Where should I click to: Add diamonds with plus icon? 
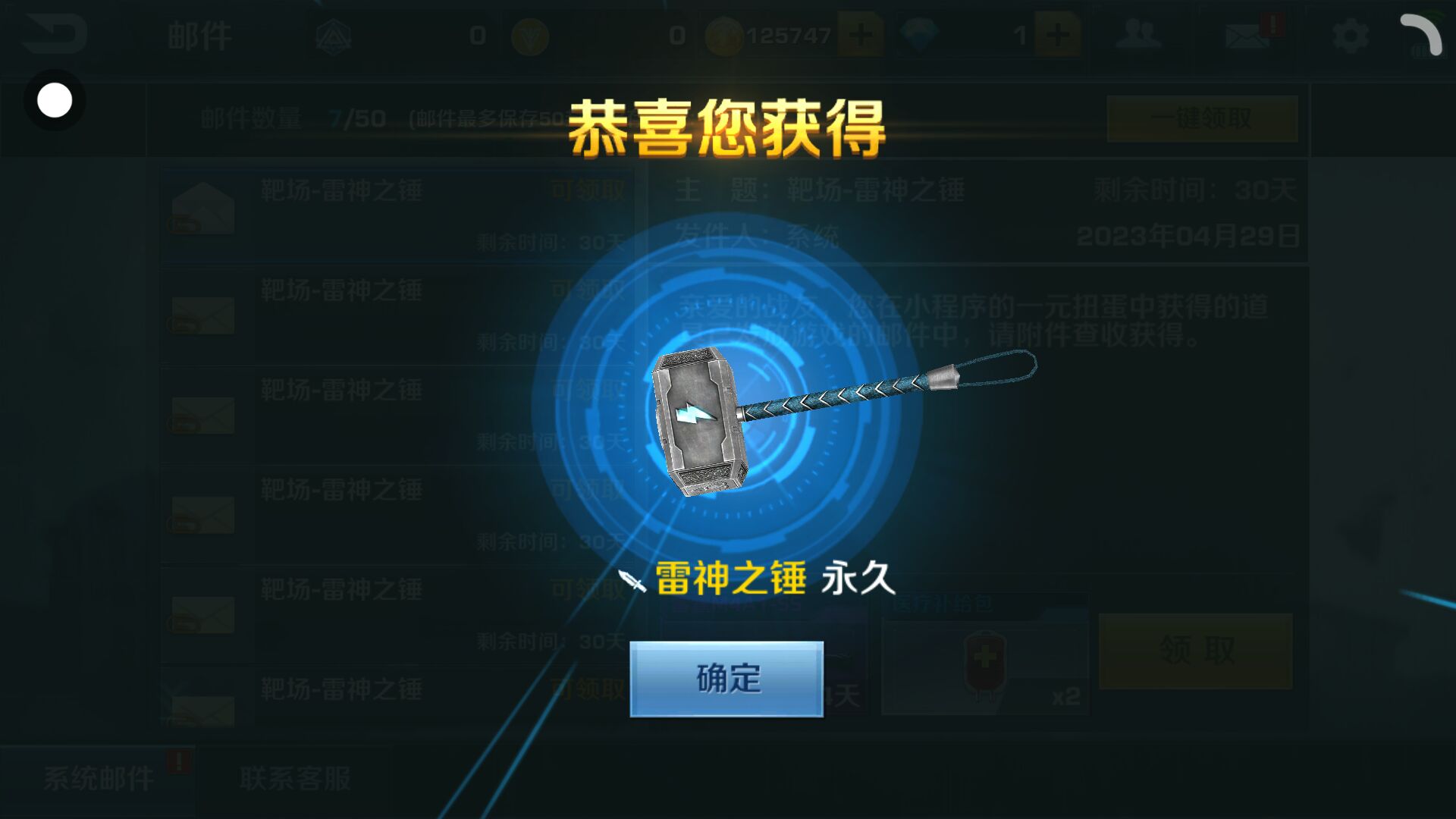[x=1058, y=35]
